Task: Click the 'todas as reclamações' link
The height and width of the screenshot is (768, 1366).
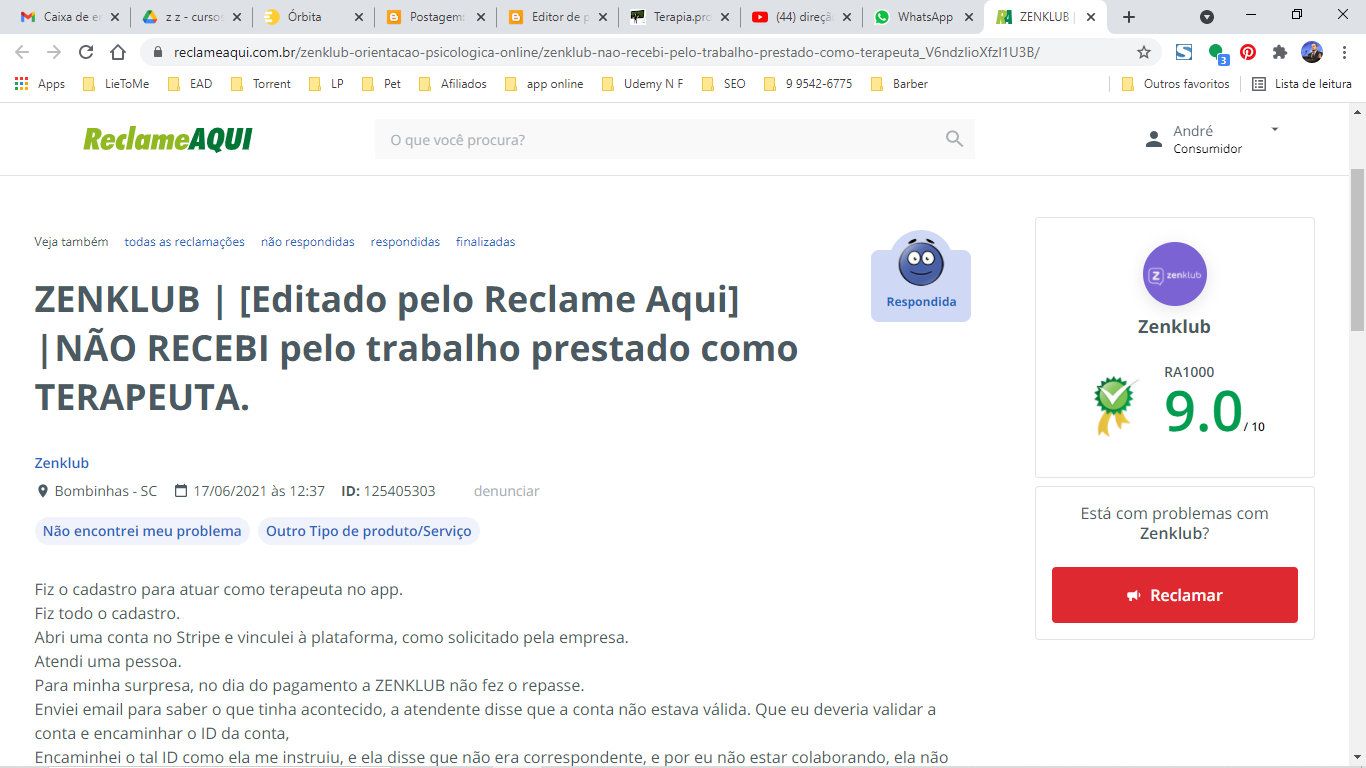Action: (x=185, y=242)
